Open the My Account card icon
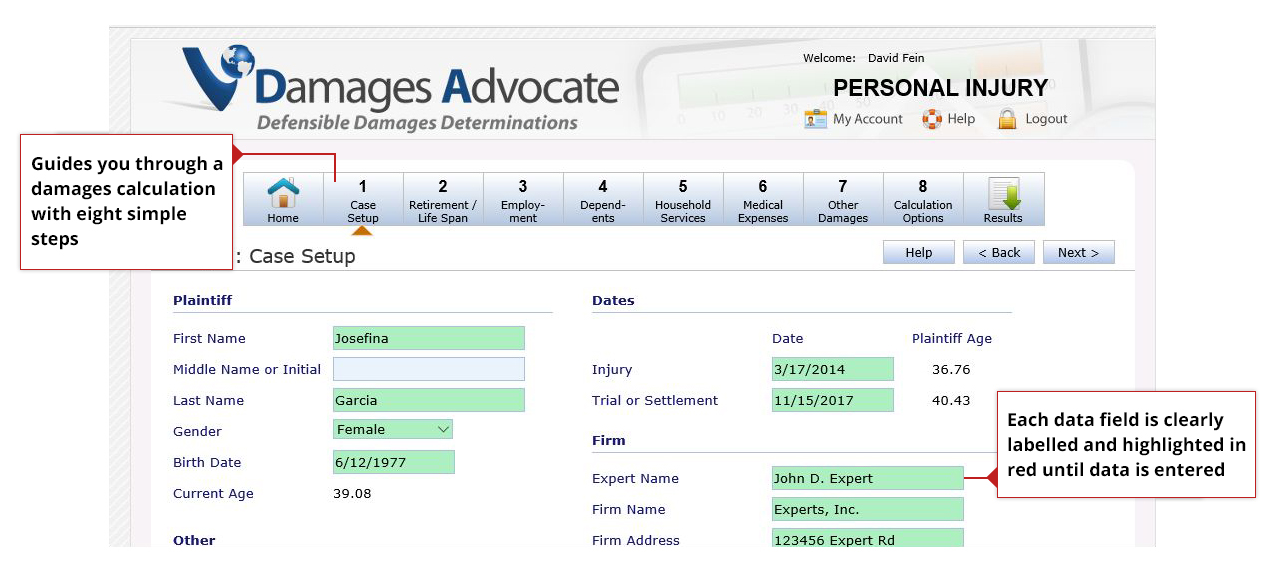This screenshot has width=1275, height=582. [x=816, y=119]
